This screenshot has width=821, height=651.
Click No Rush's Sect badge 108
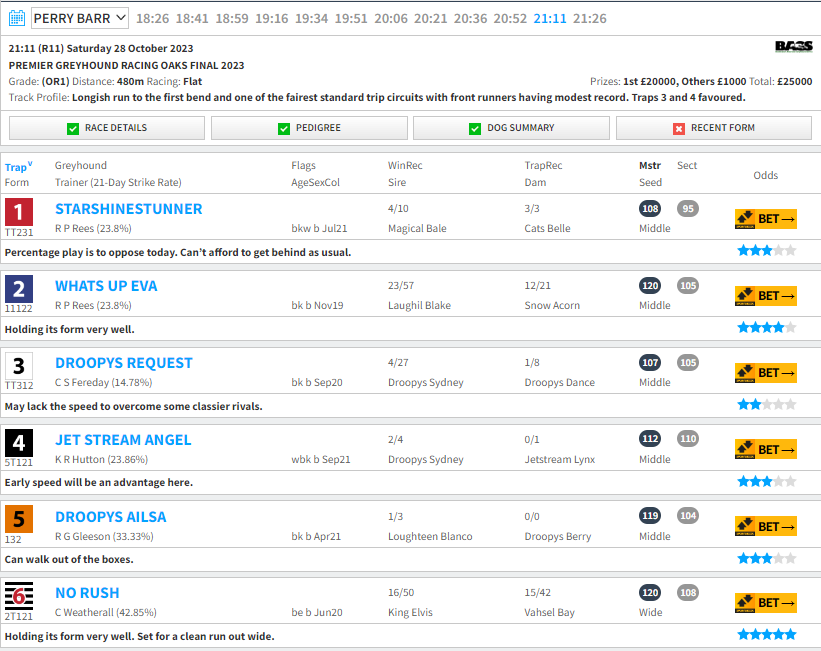click(x=687, y=592)
